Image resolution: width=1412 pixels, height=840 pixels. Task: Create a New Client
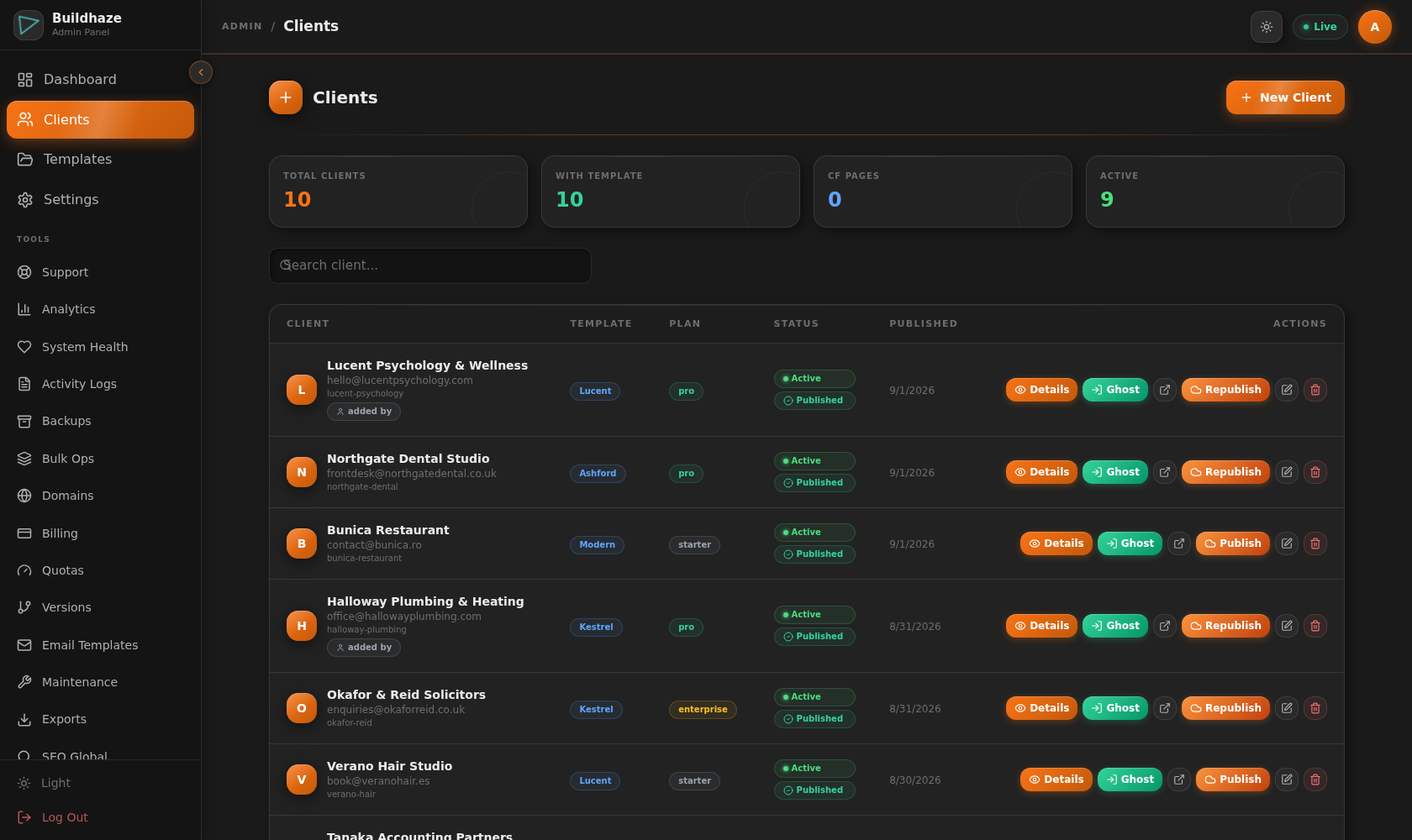click(x=1285, y=97)
